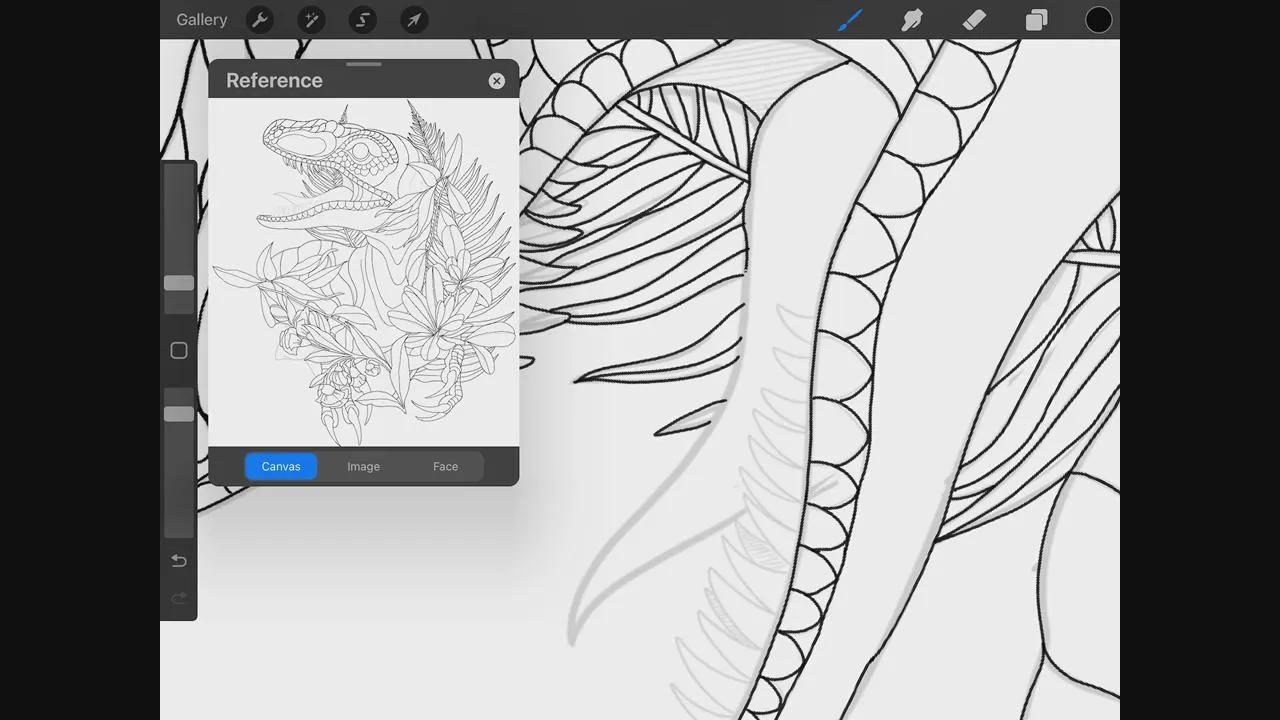Viewport: 1280px width, 720px height.
Task: Activate the Selection tool
Action: click(x=362, y=20)
